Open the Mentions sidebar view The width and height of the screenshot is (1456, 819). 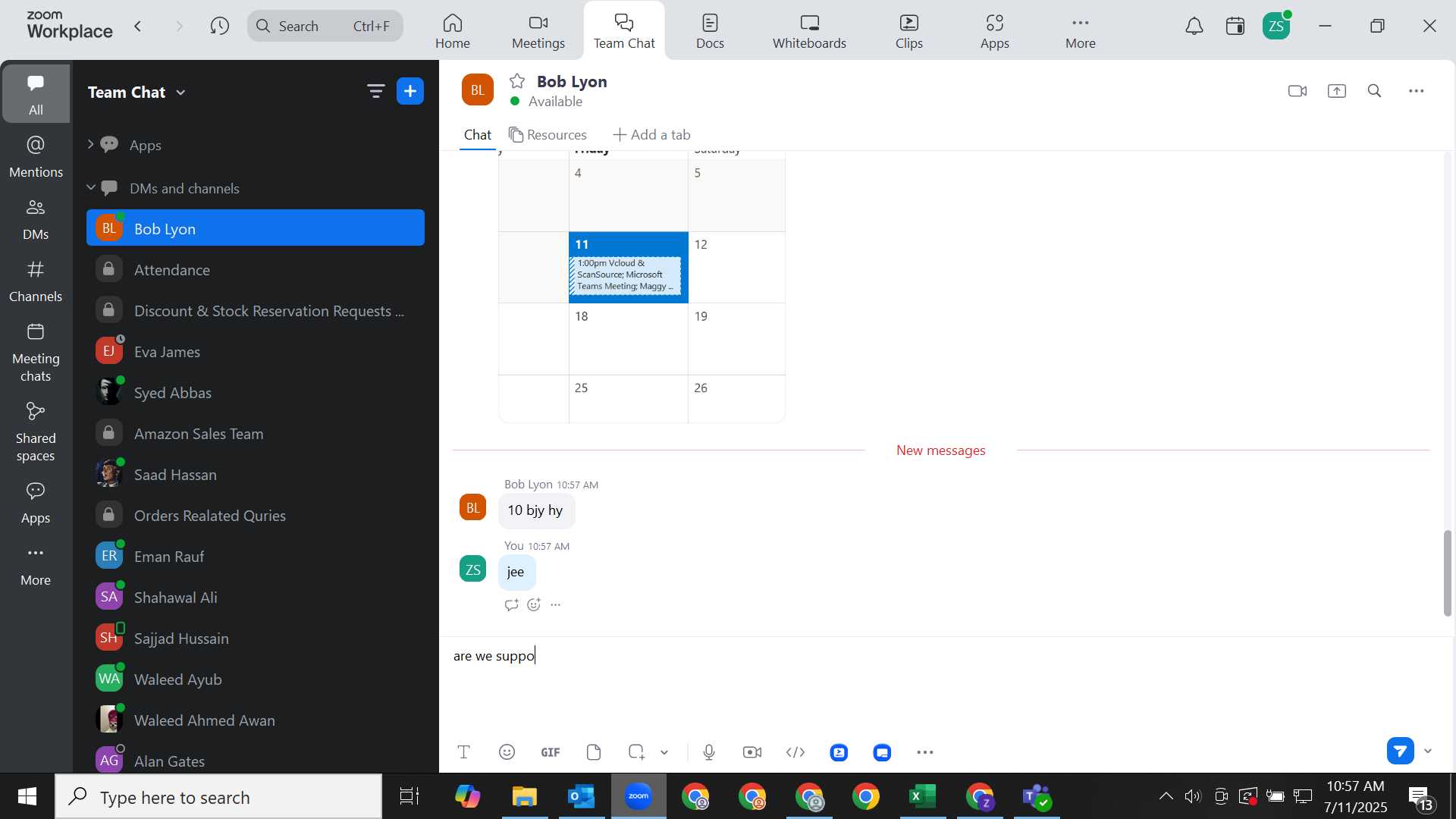click(x=36, y=157)
